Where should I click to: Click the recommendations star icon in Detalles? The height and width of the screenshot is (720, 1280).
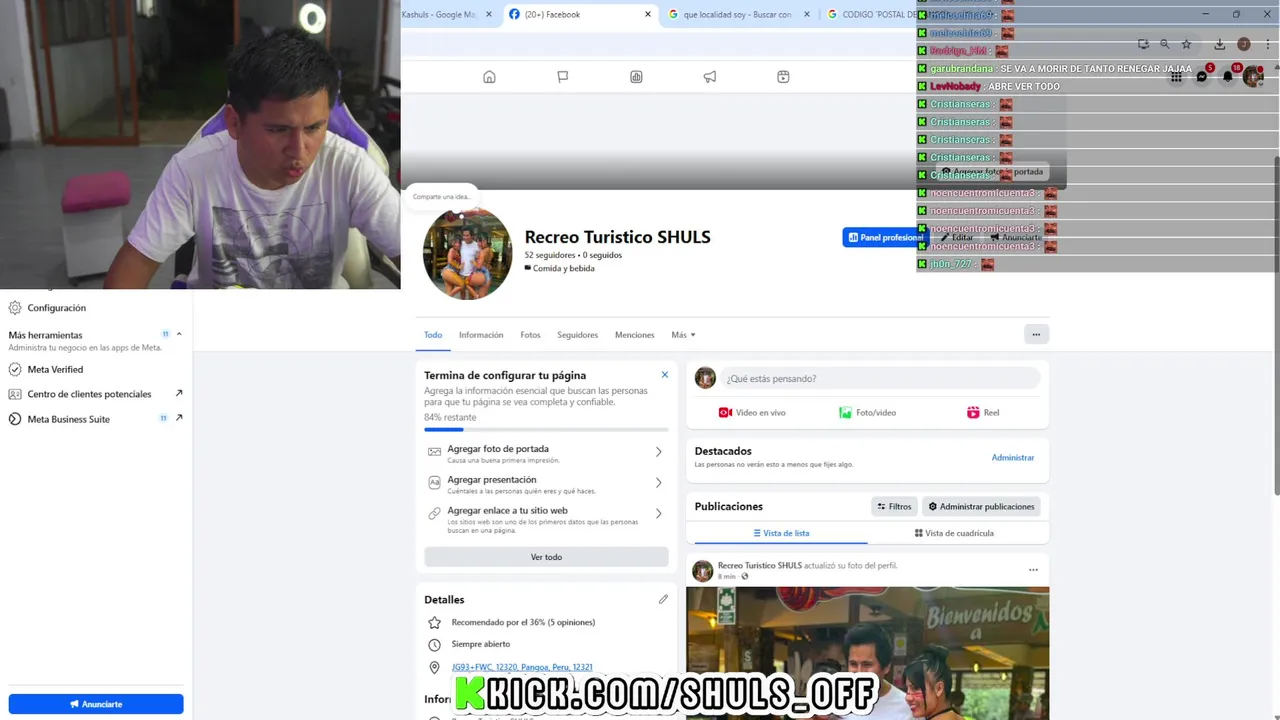pyautogui.click(x=434, y=622)
